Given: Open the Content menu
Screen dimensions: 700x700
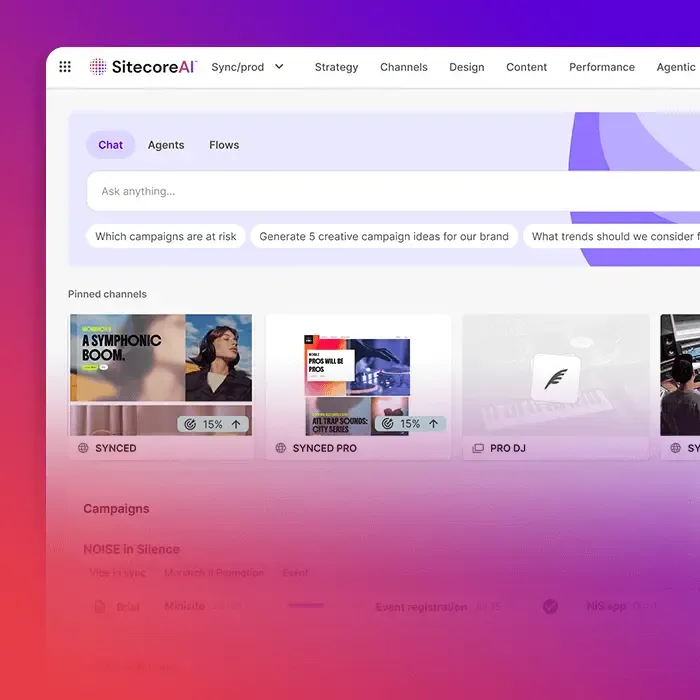Looking at the screenshot, I should tap(526, 67).
